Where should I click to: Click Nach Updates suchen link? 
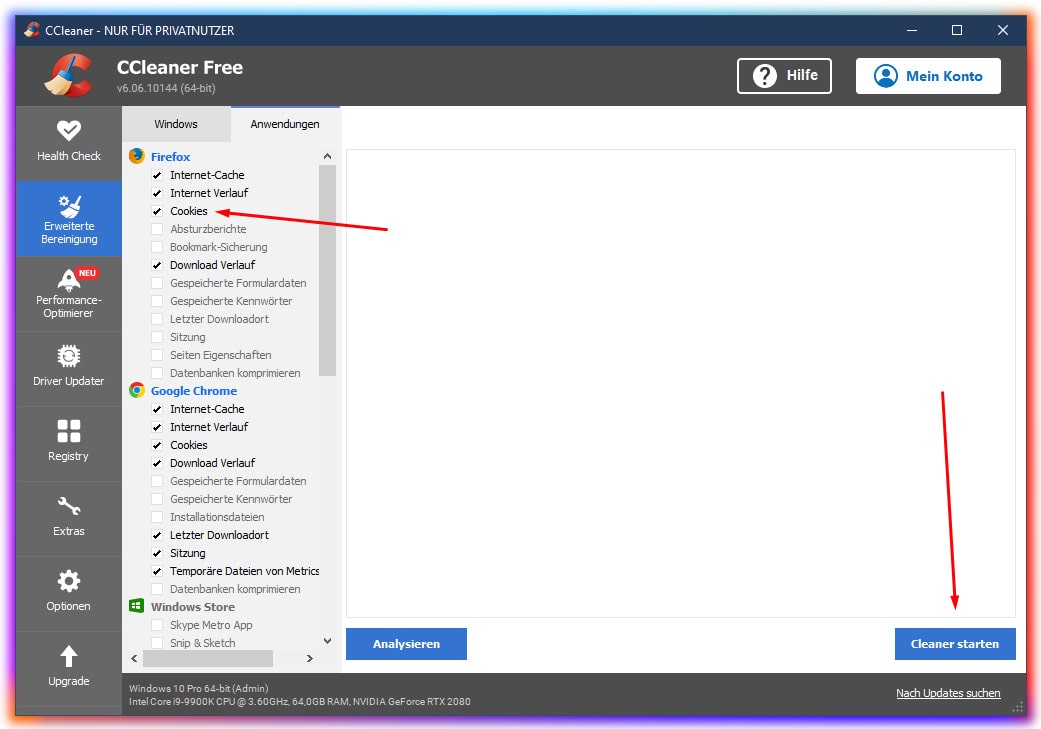[x=948, y=693]
